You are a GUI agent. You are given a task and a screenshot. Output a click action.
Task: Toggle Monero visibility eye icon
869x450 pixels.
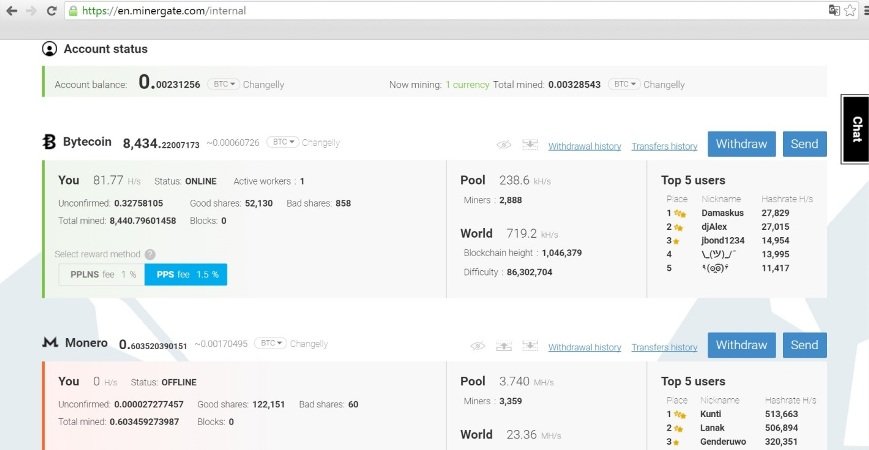(x=477, y=346)
